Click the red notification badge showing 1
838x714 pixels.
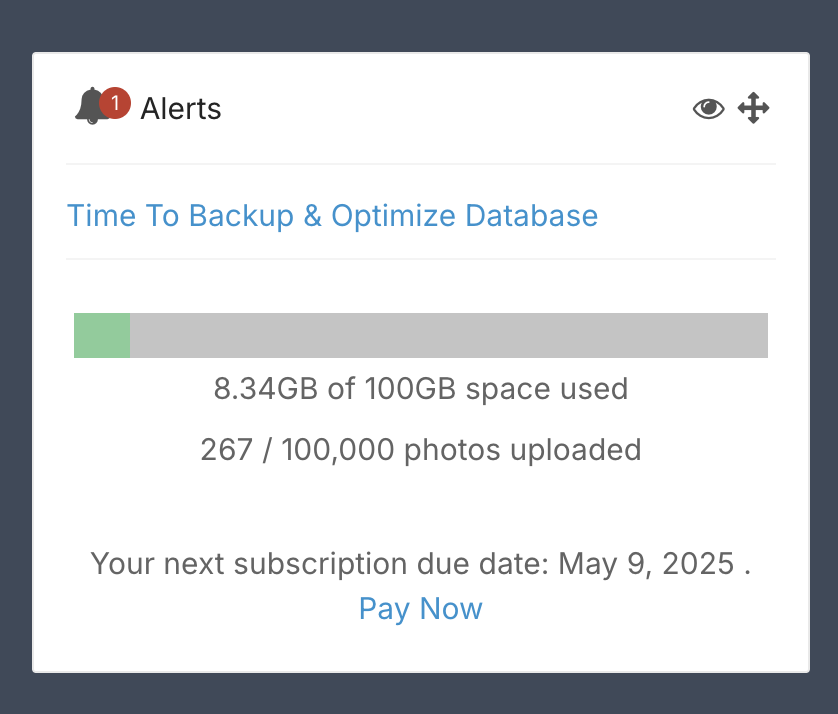[x=115, y=103]
